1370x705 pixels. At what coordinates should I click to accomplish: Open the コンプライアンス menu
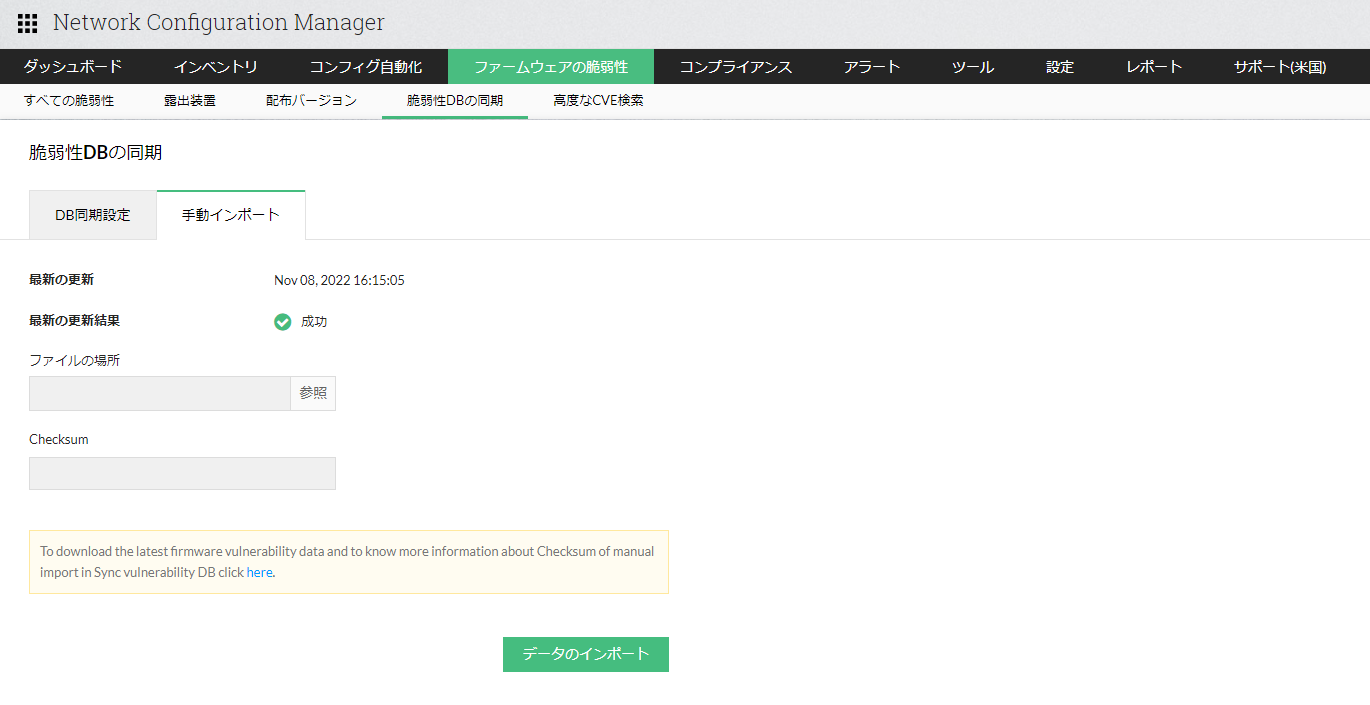736,67
